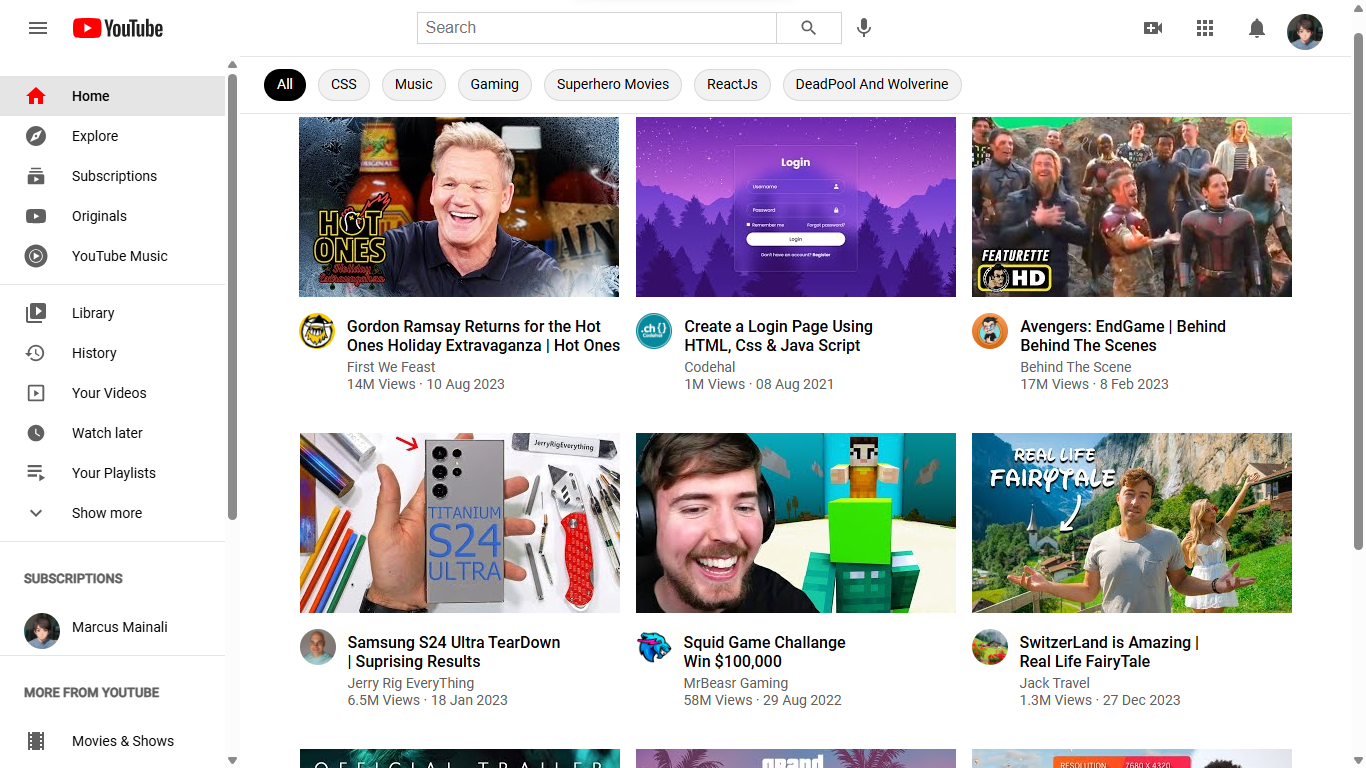Open the hamburger guide menu
Image resolution: width=1366 pixels, height=768 pixels.
[x=38, y=28]
